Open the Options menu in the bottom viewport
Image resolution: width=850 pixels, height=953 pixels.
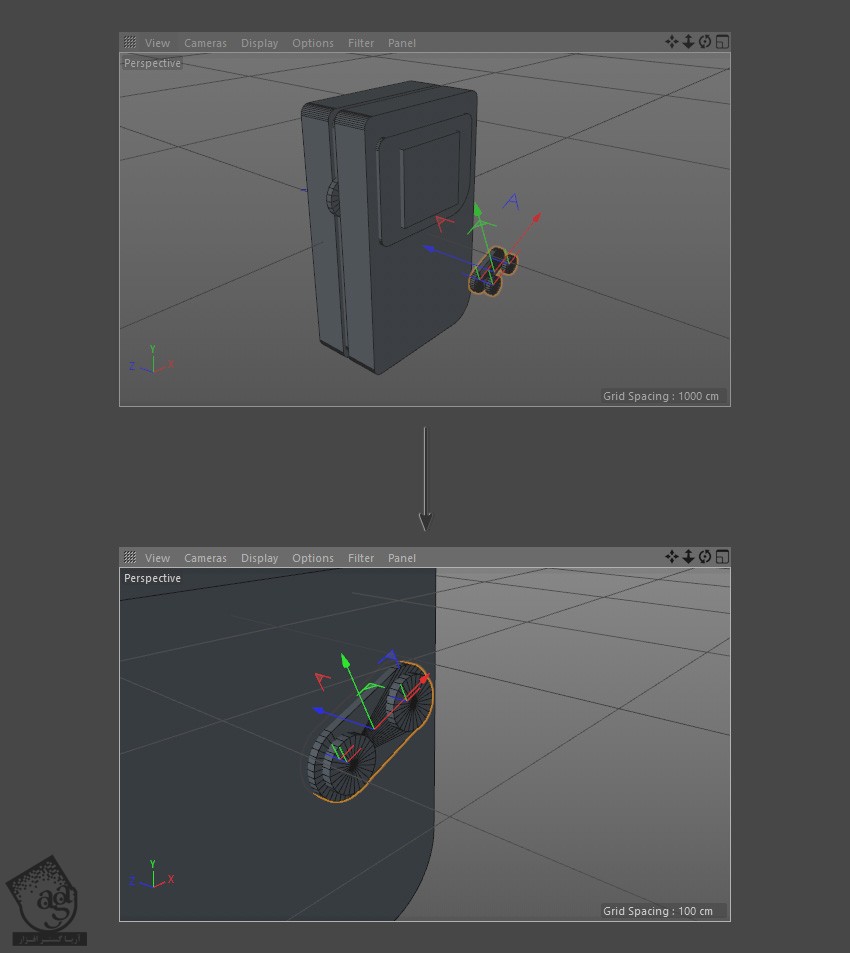(313, 558)
